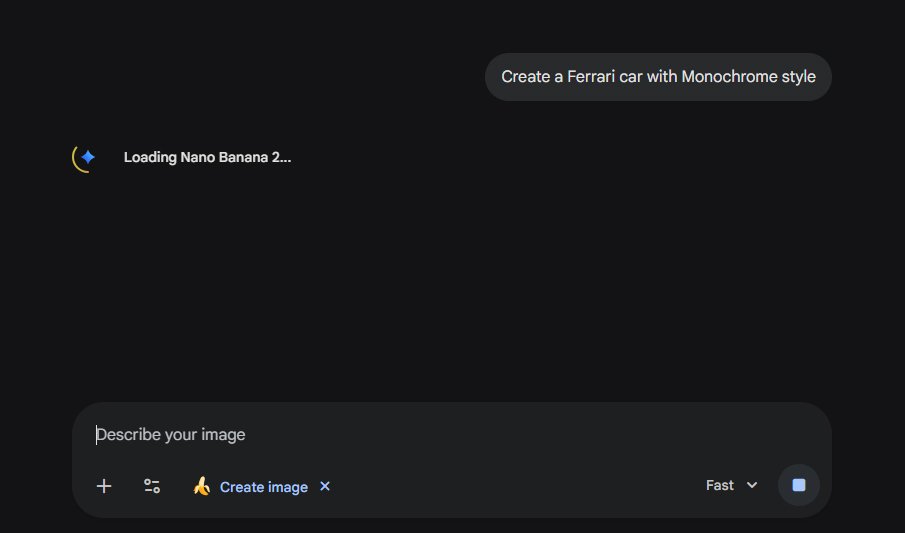The width and height of the screenshot is (905, 533).
Task: Click the plus add files icon
Action: pyautogui.click(x=104, y=486)
